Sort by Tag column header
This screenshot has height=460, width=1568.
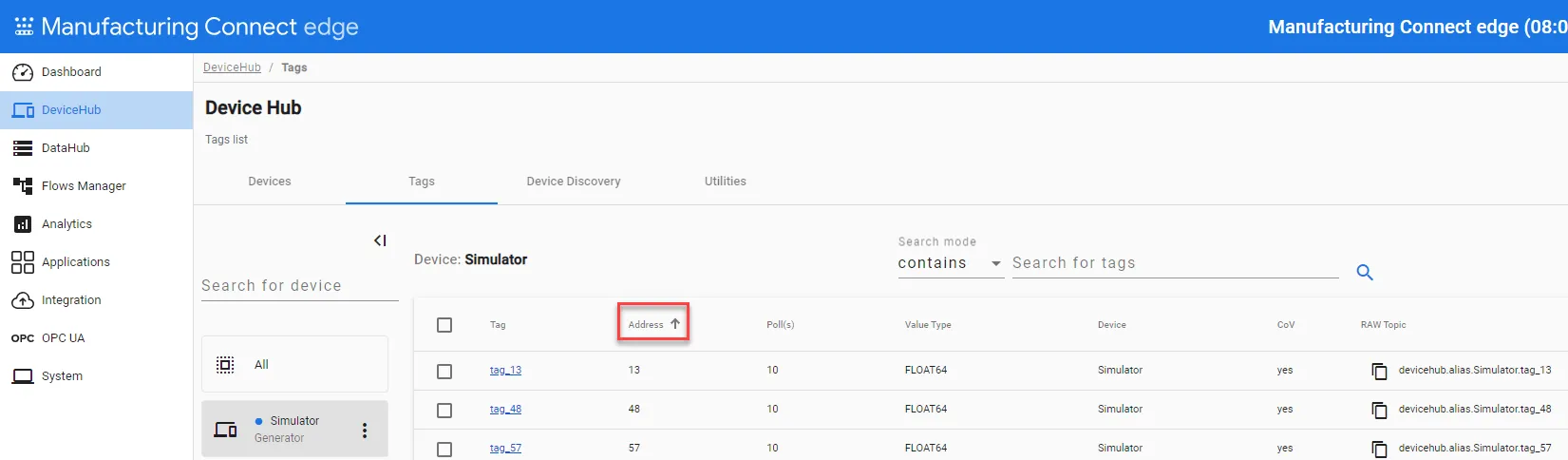tap(498, 325)
